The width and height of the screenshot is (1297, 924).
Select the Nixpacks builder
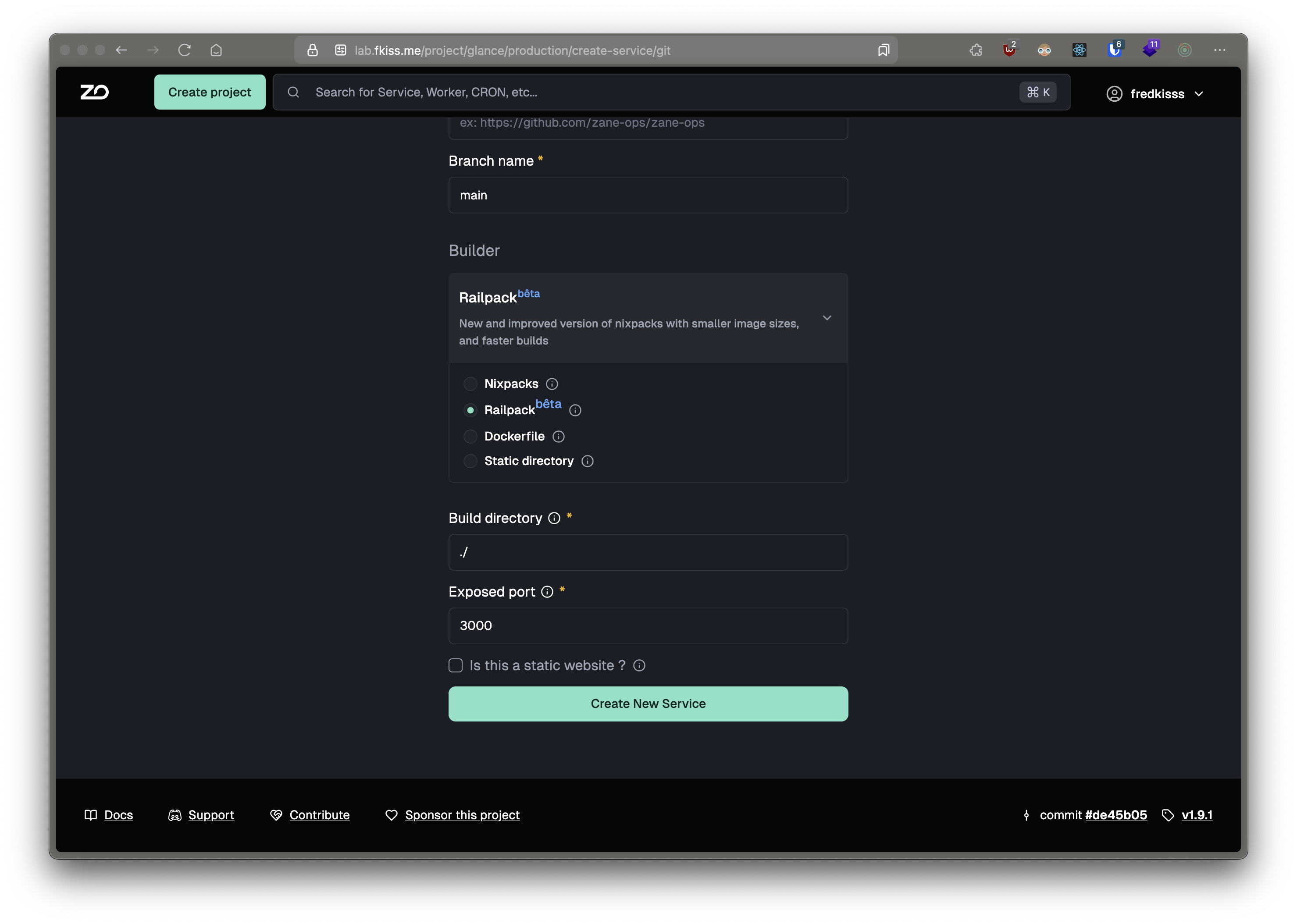(x=470, y=384)
